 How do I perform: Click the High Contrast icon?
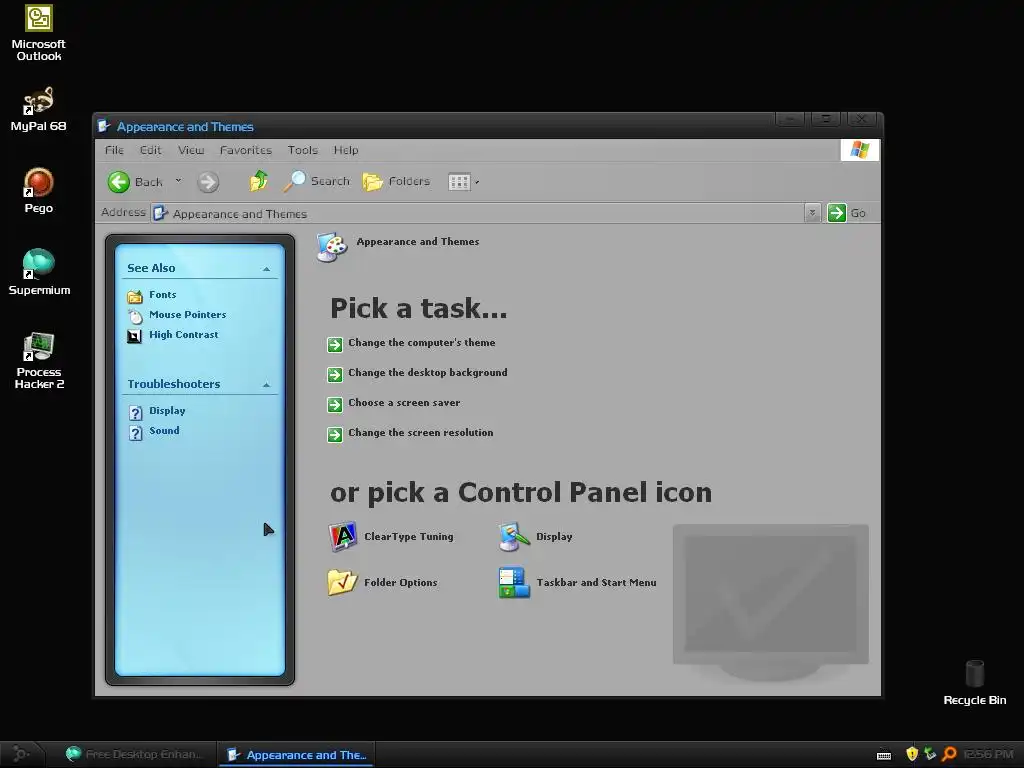coord(135,336)
